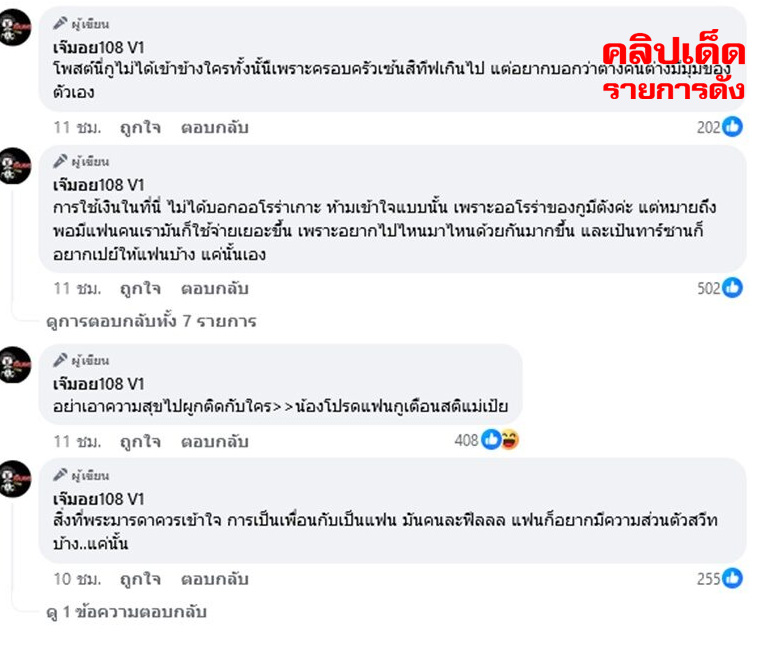Open the profile avatar of the third comment
The image size is (777, 665).
click(x=14, y=365)
